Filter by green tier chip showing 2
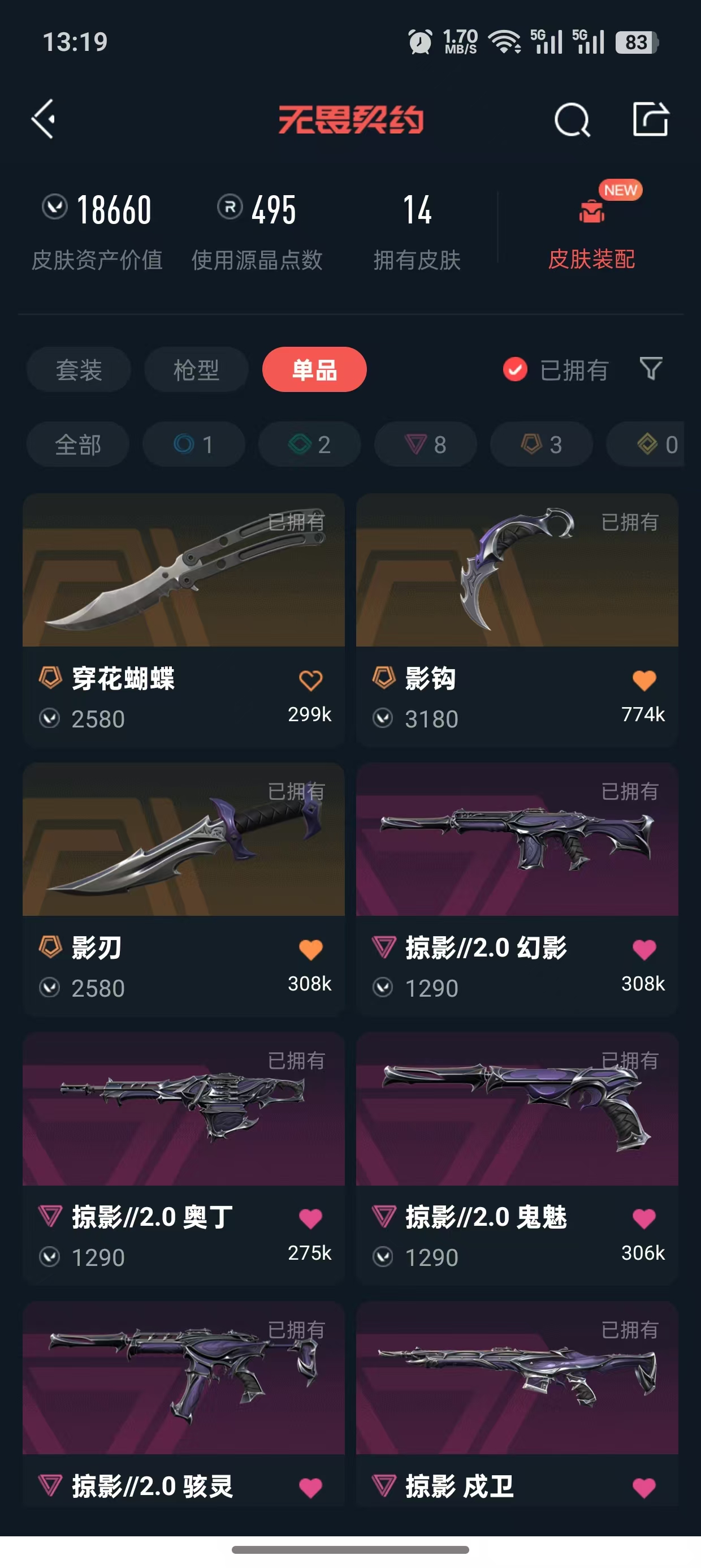Screen dimensions: 701x1568 (309, 445)
